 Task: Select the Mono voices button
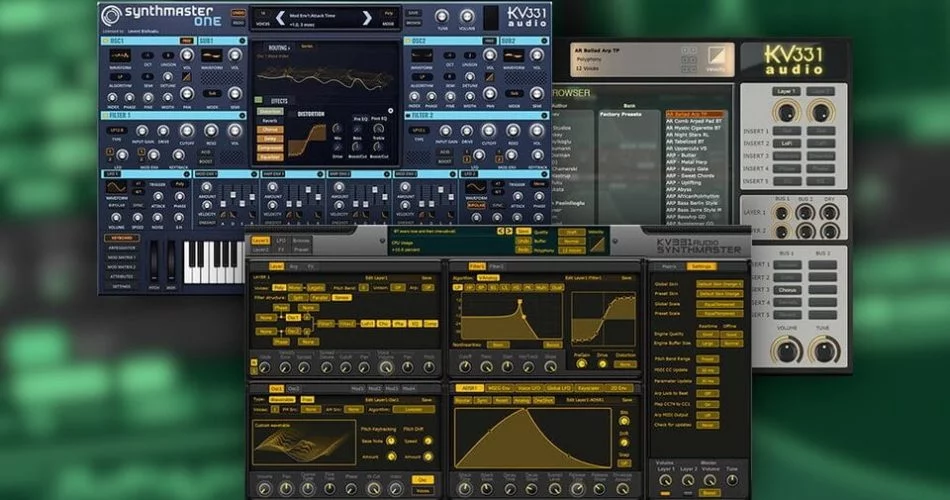(294, 288)
